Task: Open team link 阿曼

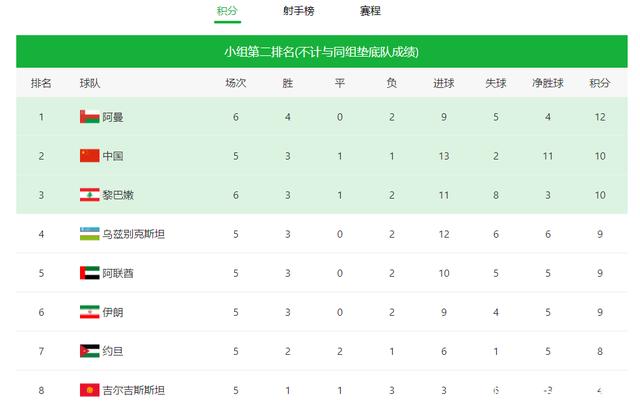Action: point(113,117)
